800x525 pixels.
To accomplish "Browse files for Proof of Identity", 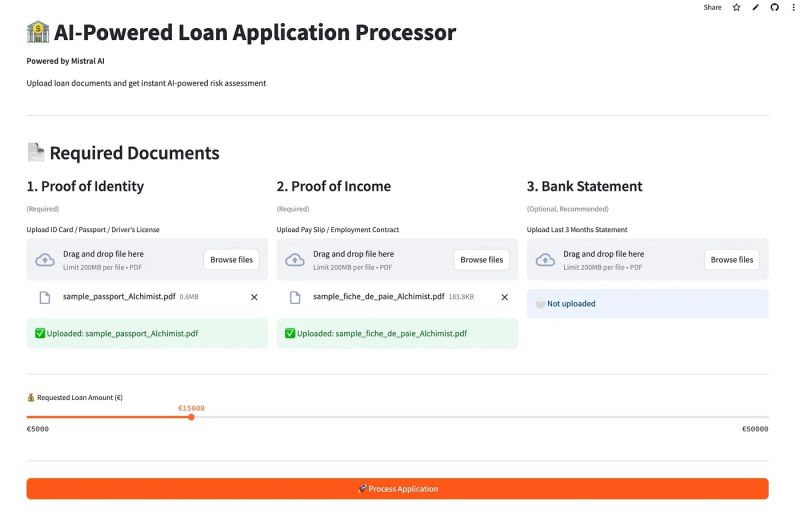I will click(232, 260).
